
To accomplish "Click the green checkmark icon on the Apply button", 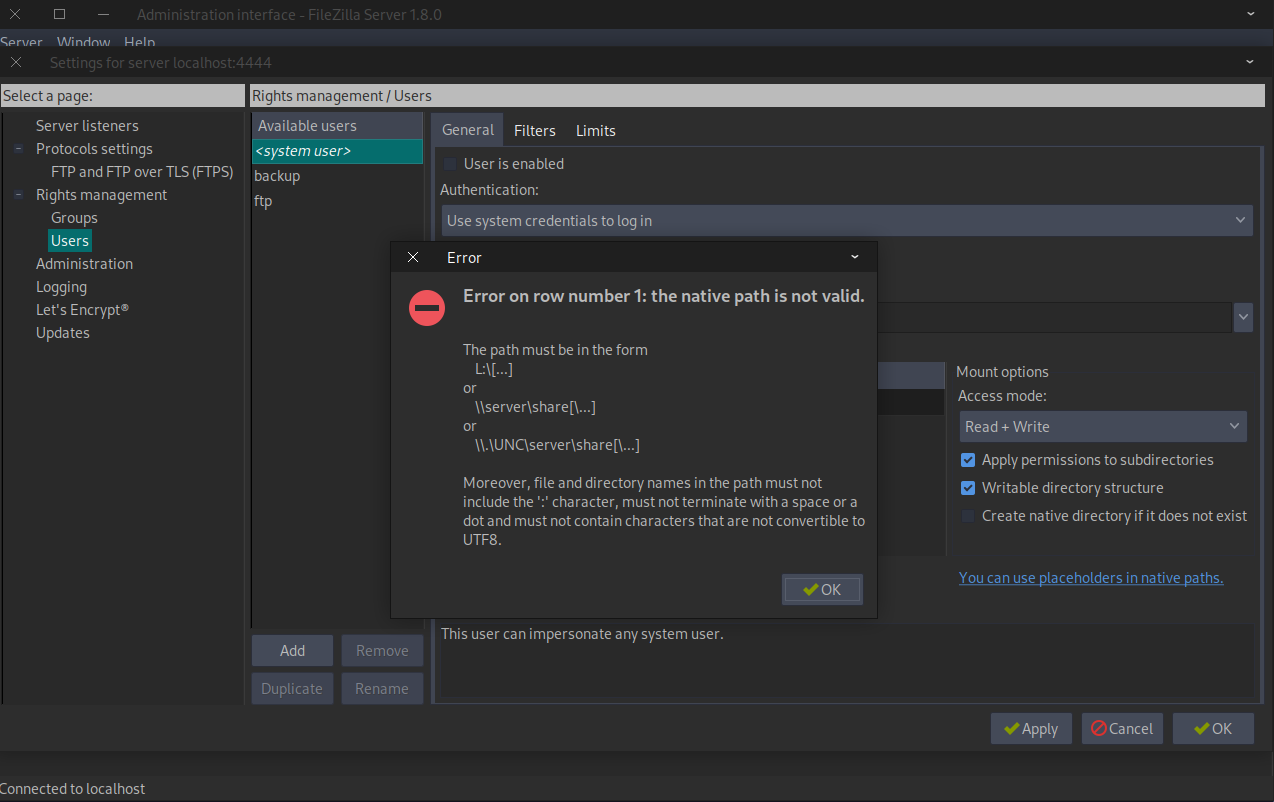I will pos(1010,728).
